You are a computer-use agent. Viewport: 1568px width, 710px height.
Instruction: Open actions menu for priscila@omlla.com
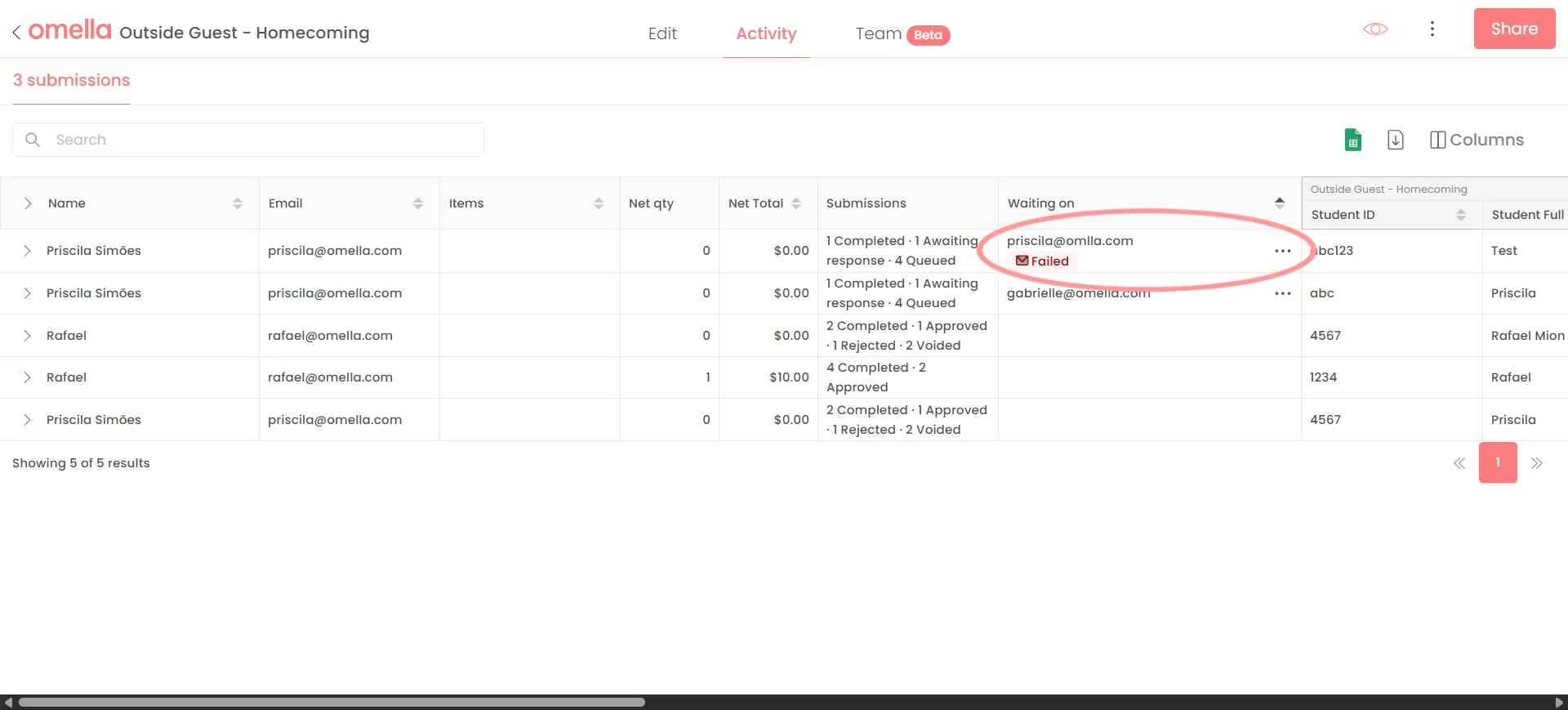tap(1283, 251)
